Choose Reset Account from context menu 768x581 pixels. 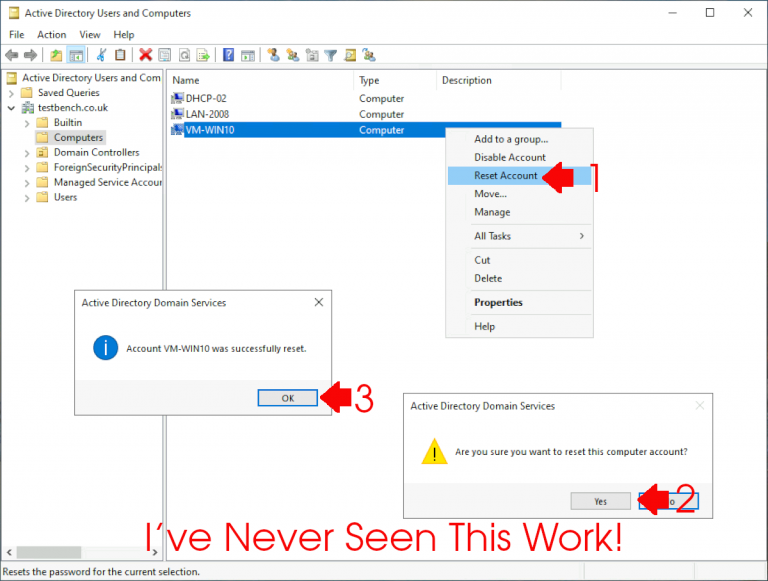pos(505,176)
